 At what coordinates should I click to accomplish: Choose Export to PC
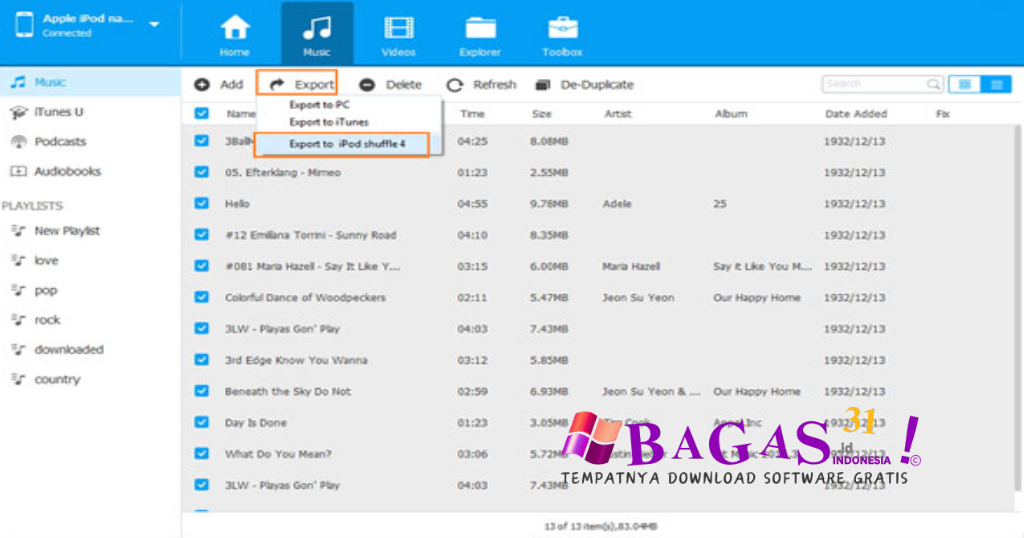[x=319, y=104]
